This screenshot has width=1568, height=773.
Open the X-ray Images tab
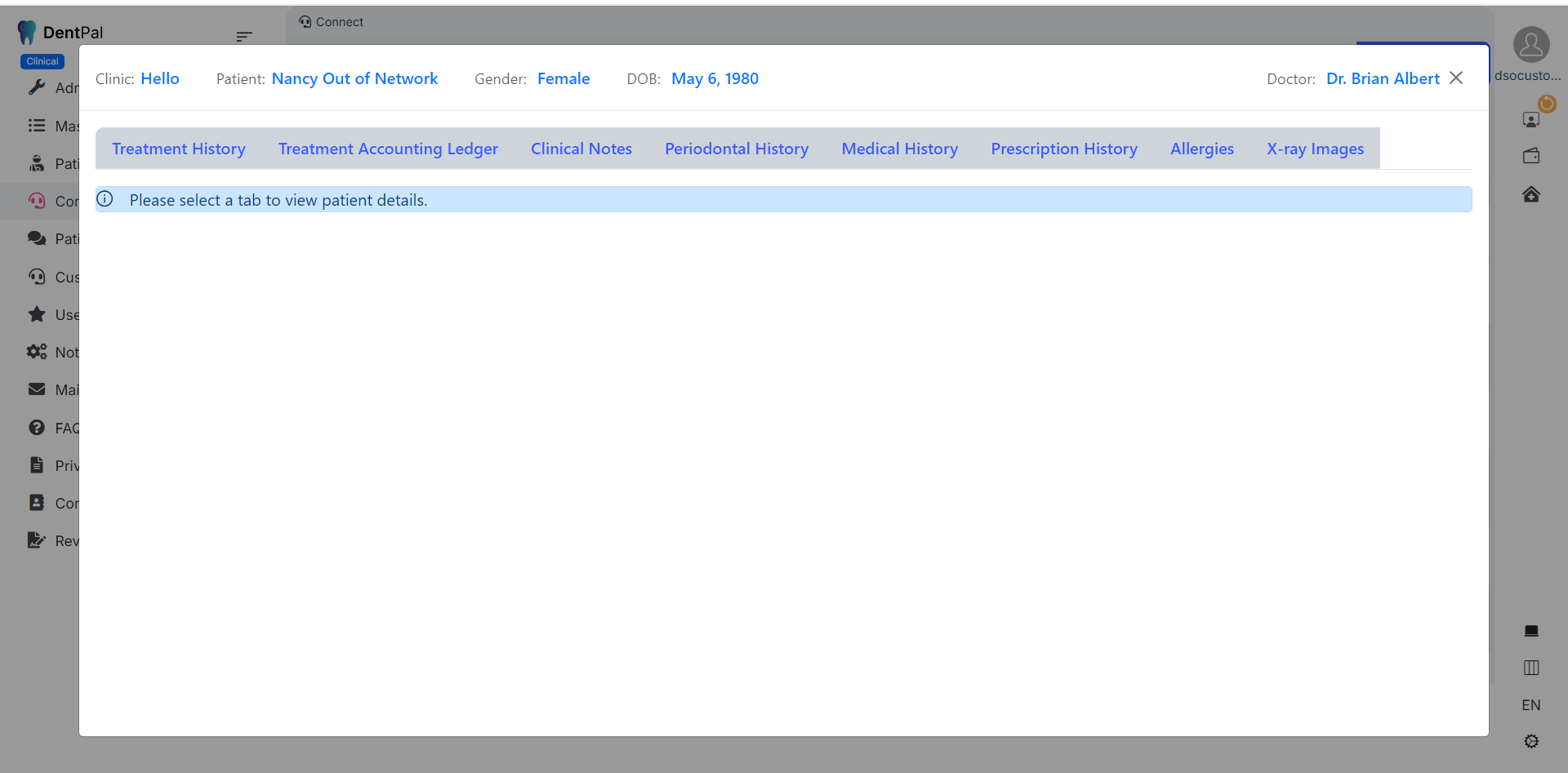click(x=1315, y=149)
